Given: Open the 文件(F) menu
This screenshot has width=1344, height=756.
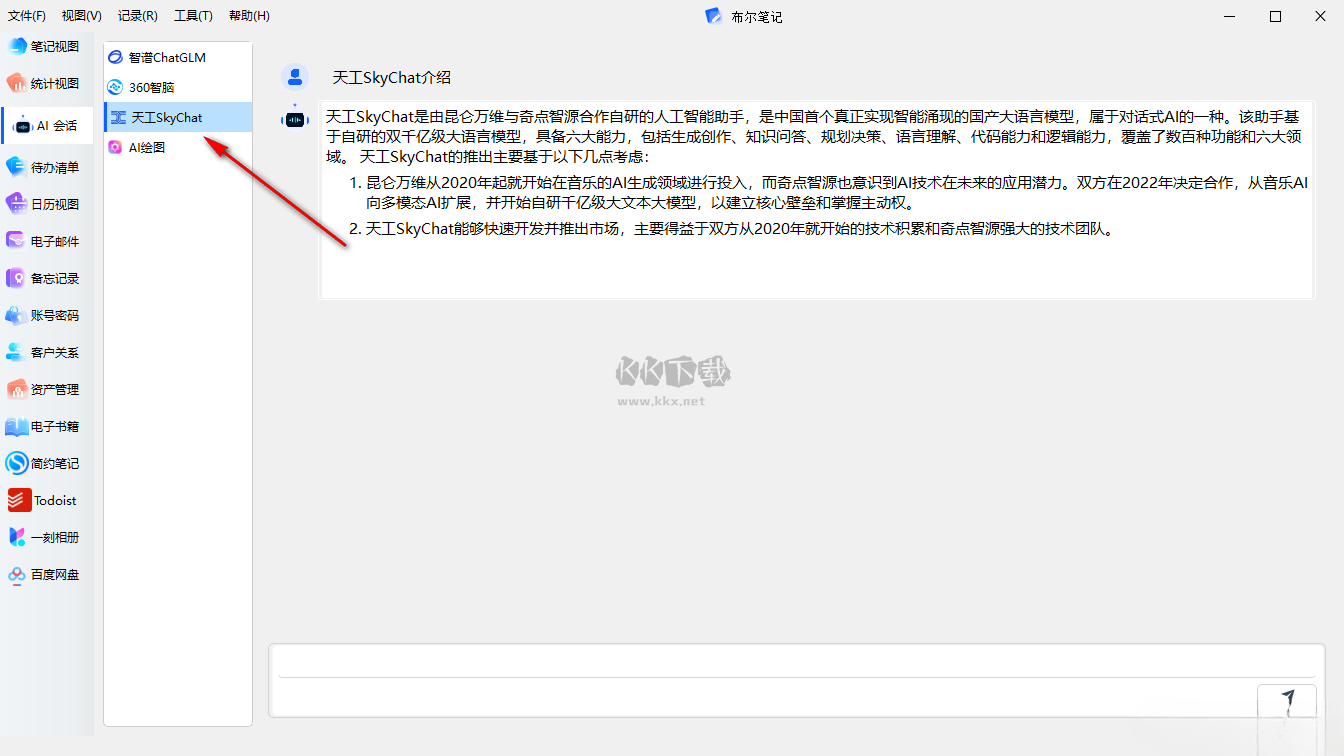Looking at the screenshot, I should 27,16.
